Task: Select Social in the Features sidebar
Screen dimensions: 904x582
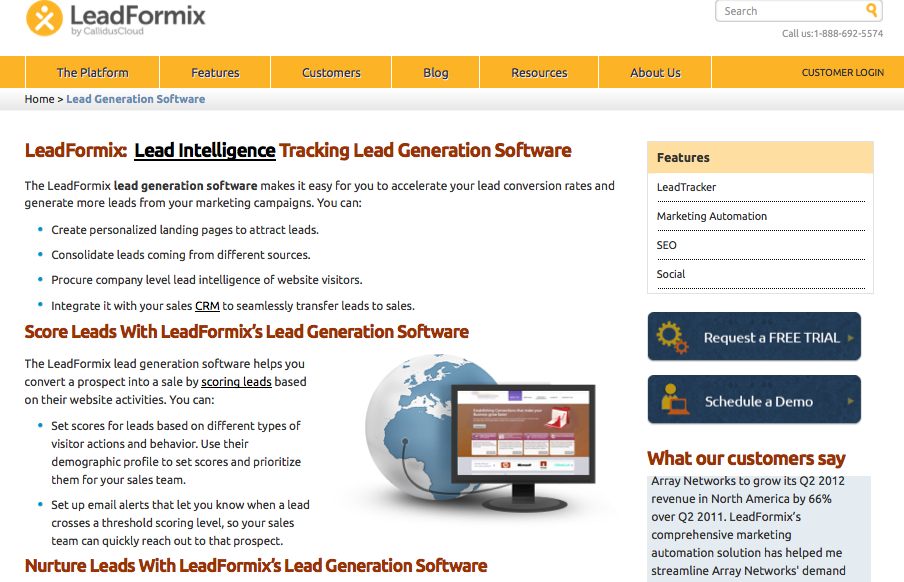Action: click(671, 275)
